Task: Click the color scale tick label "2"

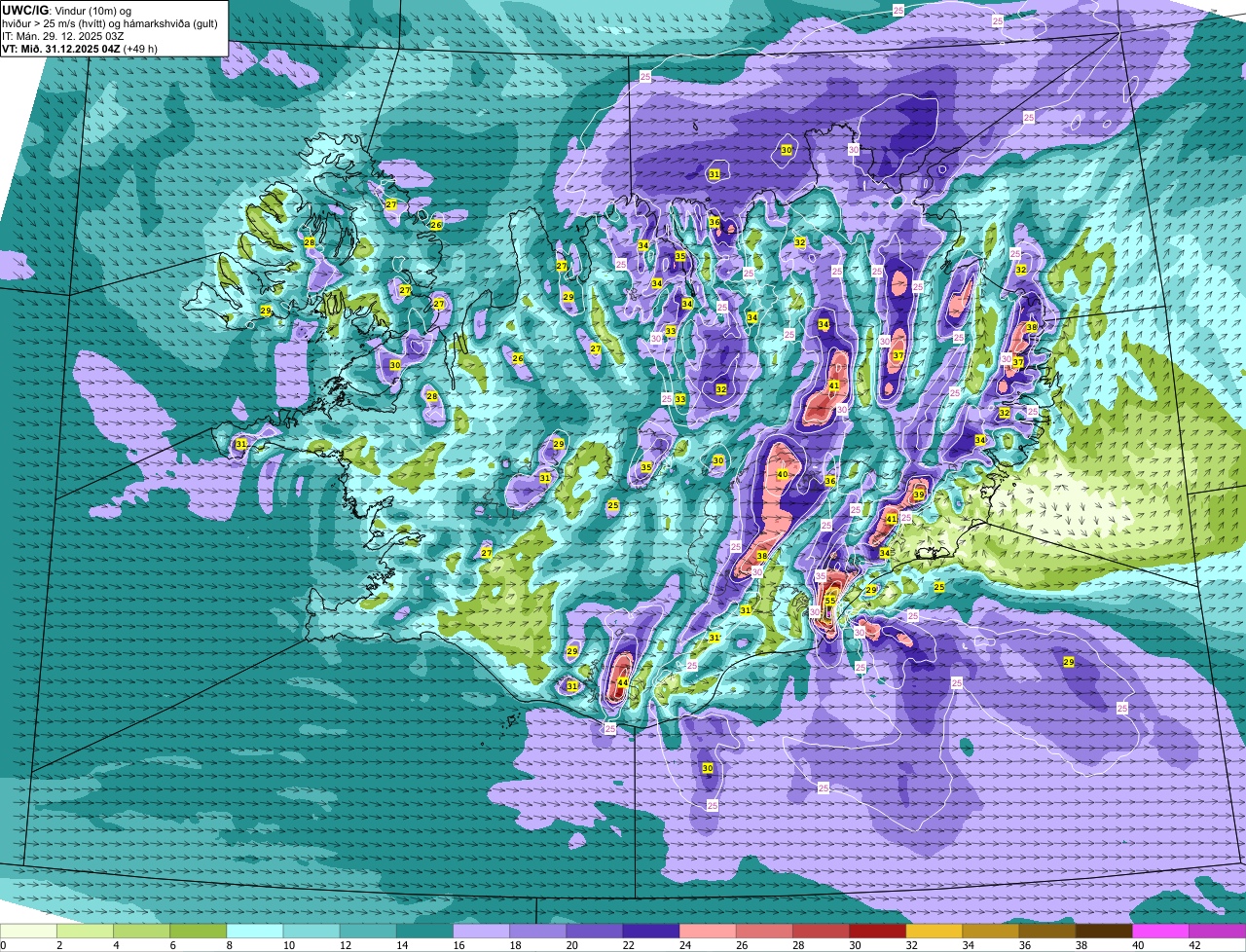Action: [x=59, y=945]
